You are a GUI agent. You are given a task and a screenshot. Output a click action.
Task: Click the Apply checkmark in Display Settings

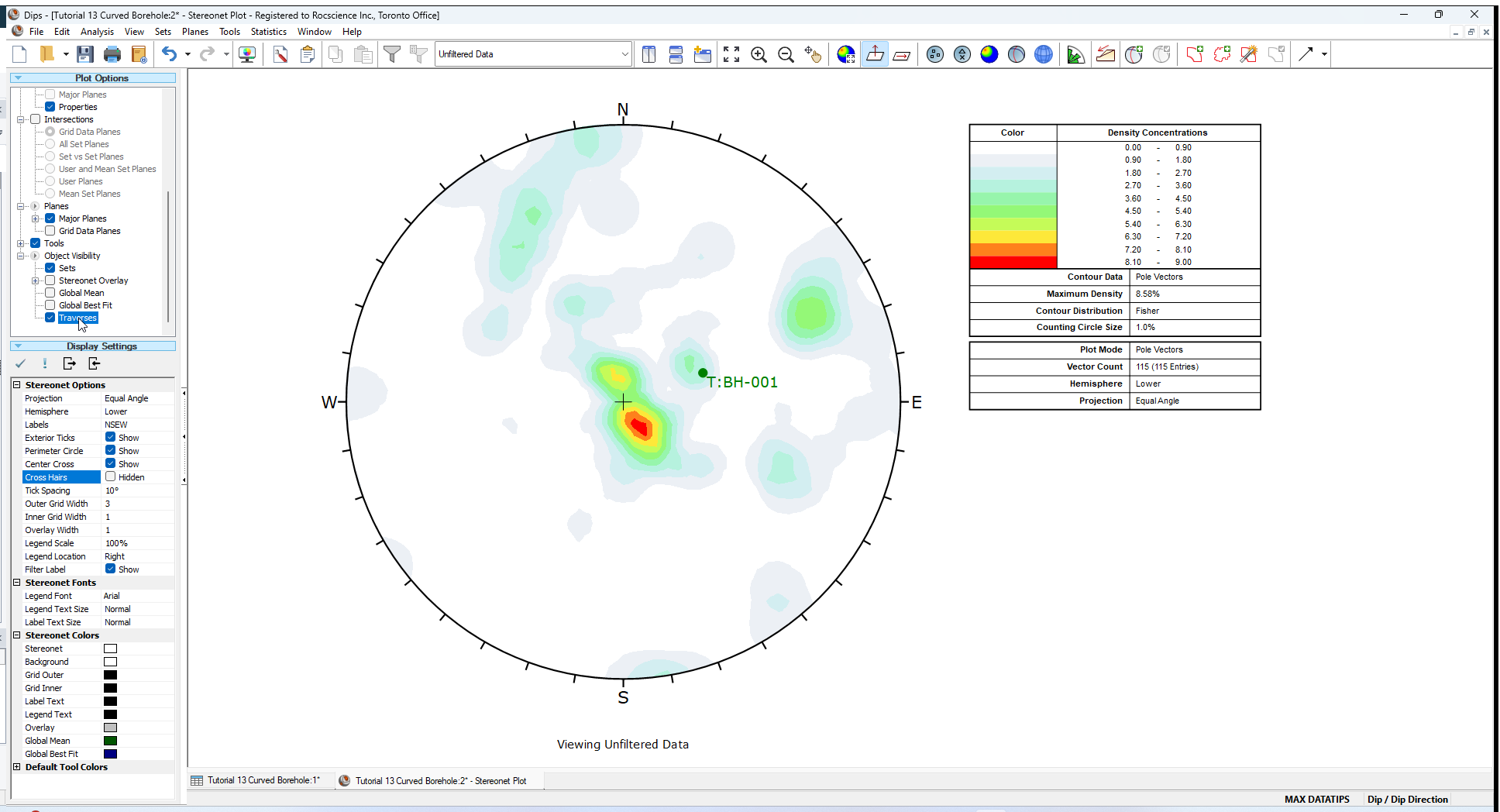(x=21, y=363)
